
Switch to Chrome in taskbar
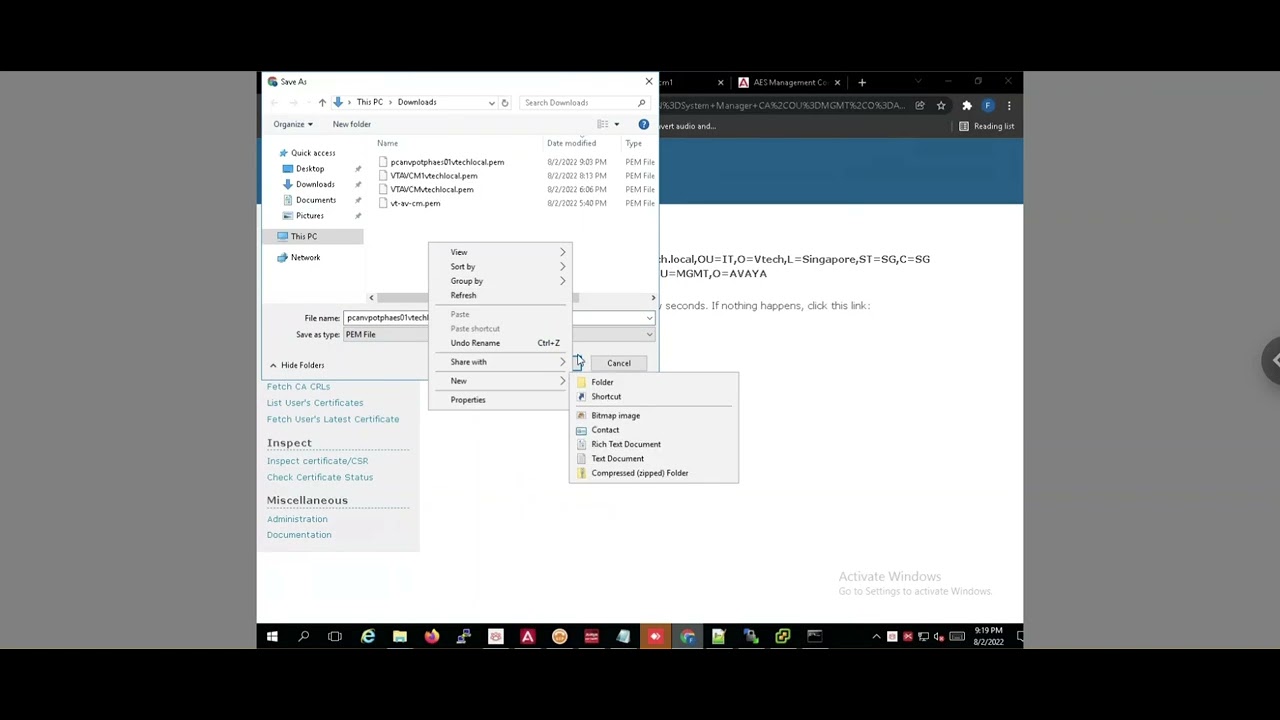pyautogui.click(x=688, y=636)
